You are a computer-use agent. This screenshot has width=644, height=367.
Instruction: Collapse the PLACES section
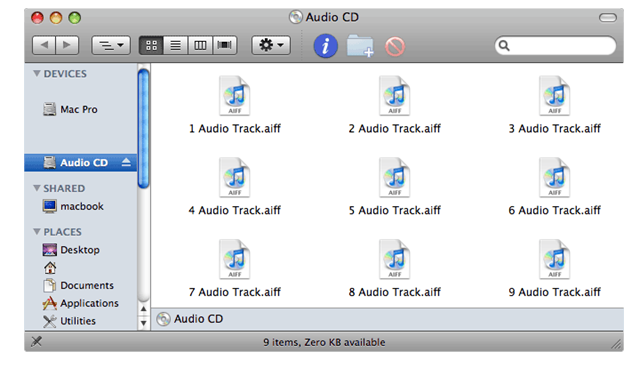[37, 232]
